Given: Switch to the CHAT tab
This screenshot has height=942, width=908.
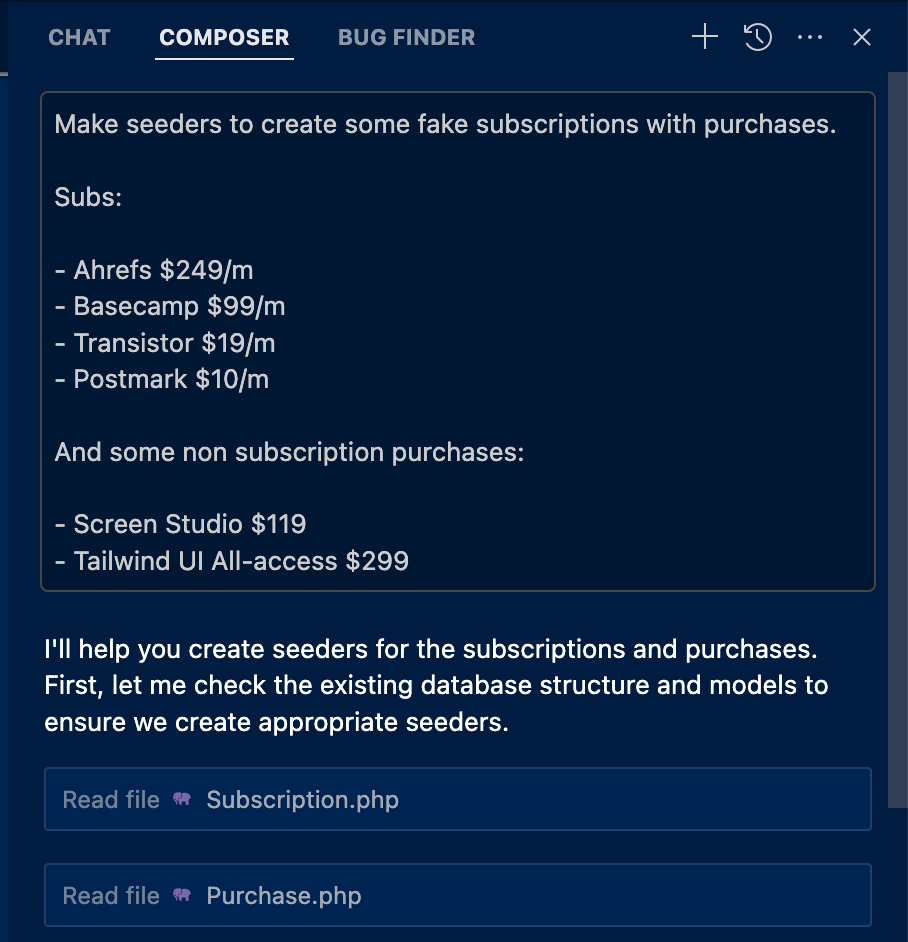Looking at the screenshot, I should (x=79, y=38).
